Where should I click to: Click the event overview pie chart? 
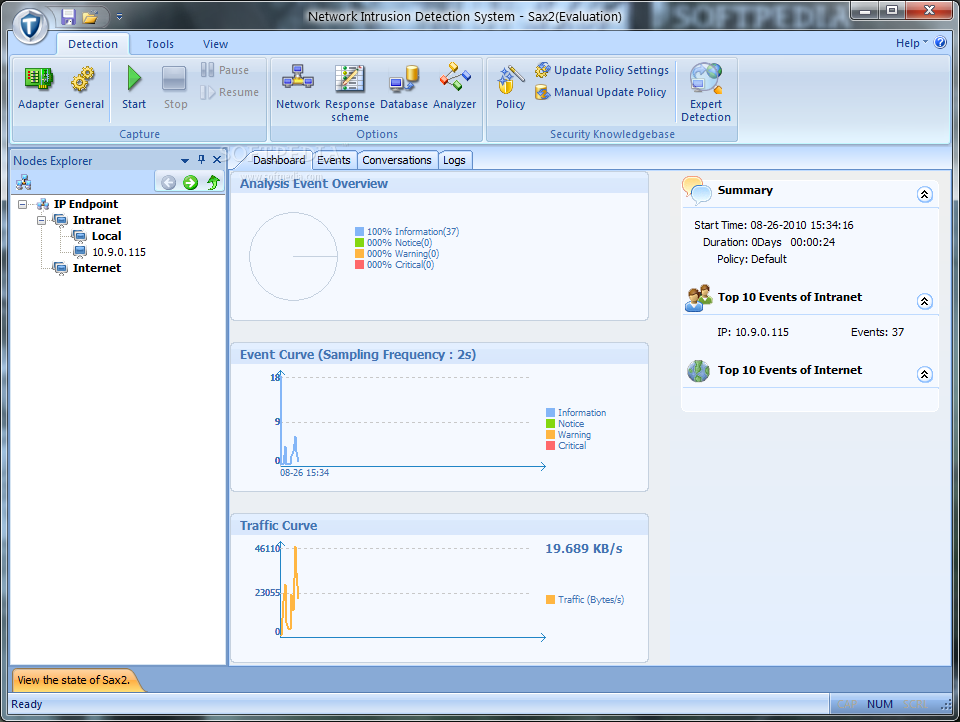(x=293, y=257)
